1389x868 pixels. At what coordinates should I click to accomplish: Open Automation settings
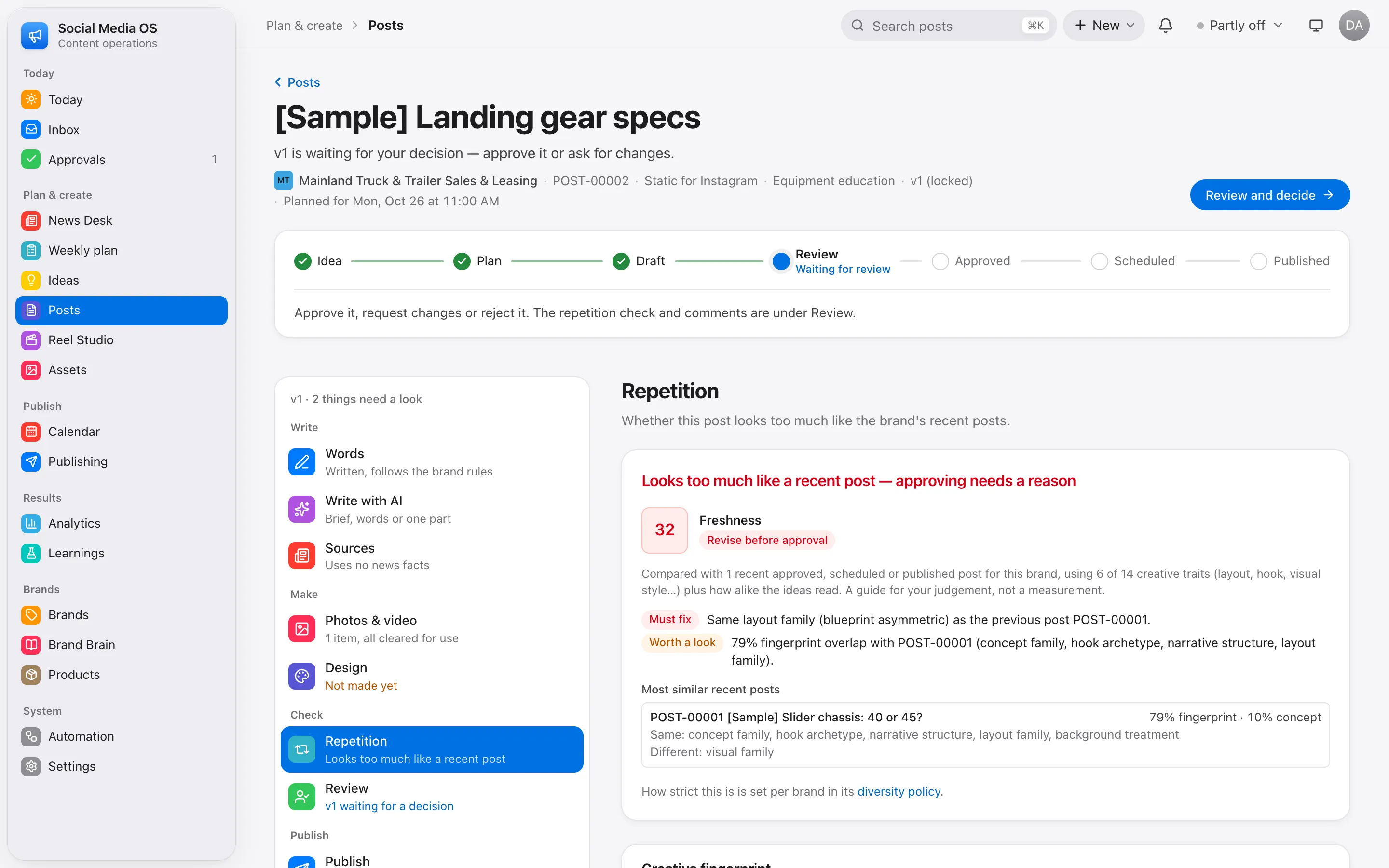point(121,736)
